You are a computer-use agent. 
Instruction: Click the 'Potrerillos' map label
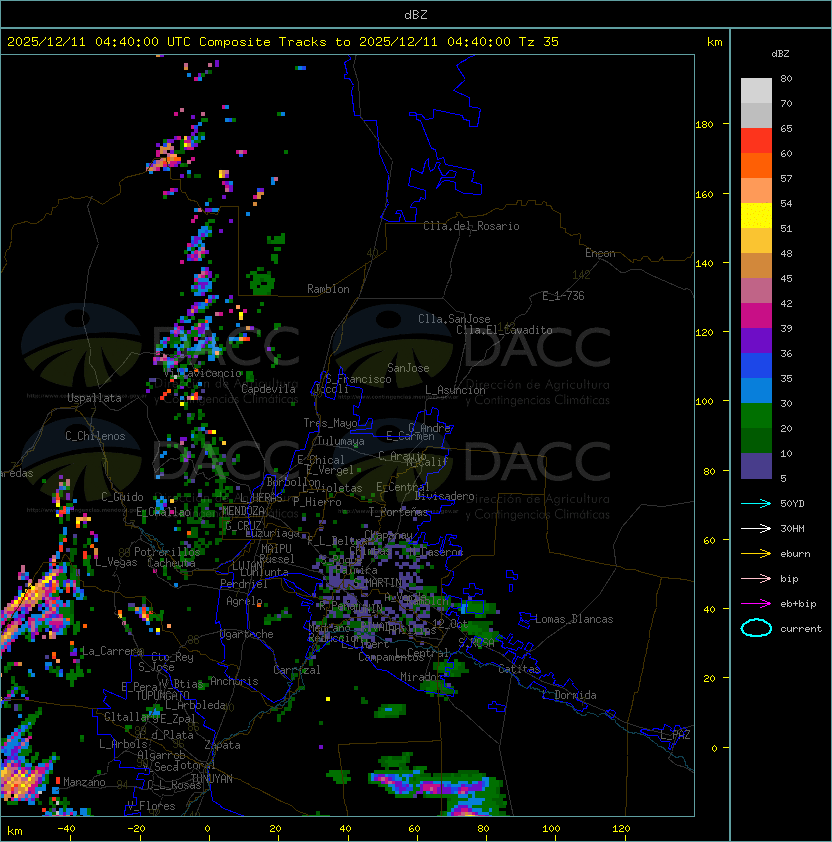[x=167, y=552]
